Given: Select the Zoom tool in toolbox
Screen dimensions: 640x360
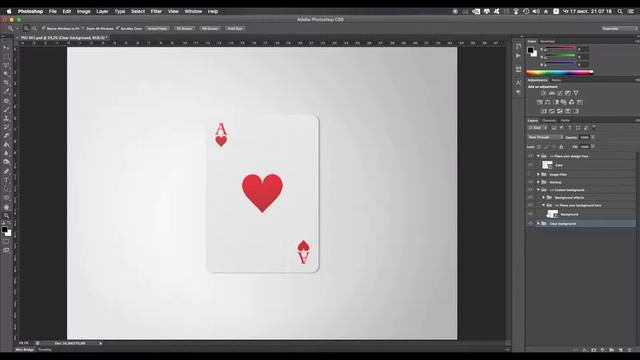Looking at the screenshot, I should tap(6, 216).
